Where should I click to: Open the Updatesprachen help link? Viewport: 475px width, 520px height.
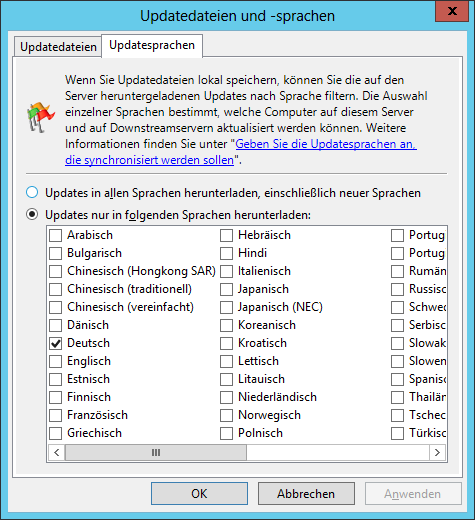click(241, 152)
